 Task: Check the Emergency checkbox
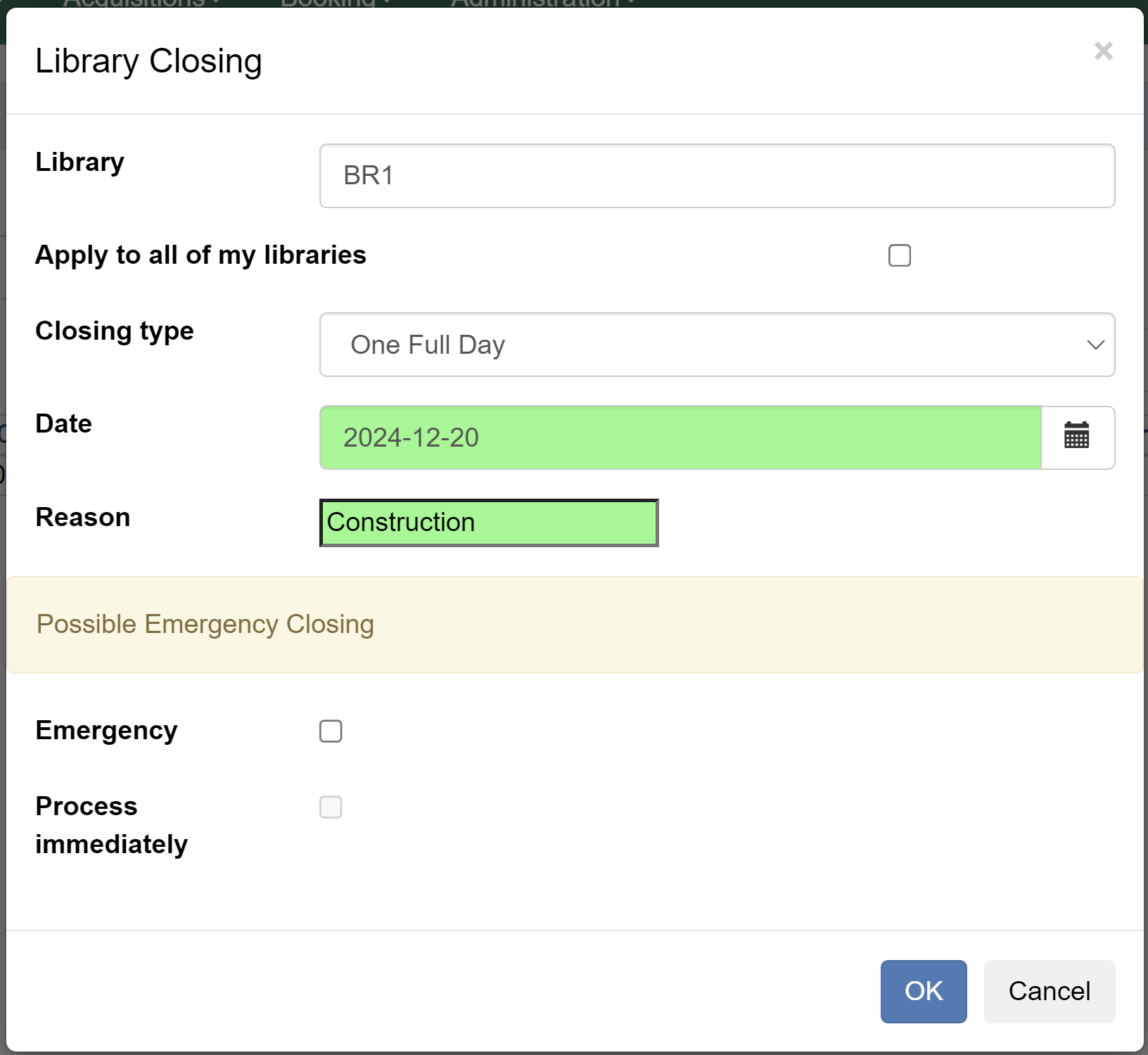click(331, 731)
